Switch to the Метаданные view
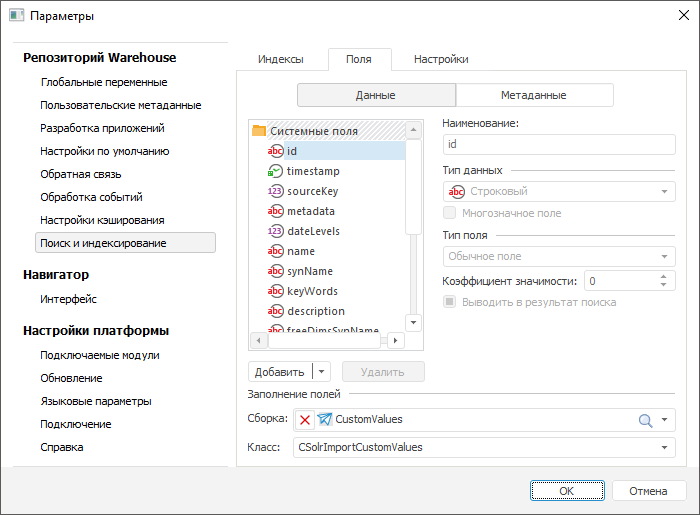 pos(534,95)
